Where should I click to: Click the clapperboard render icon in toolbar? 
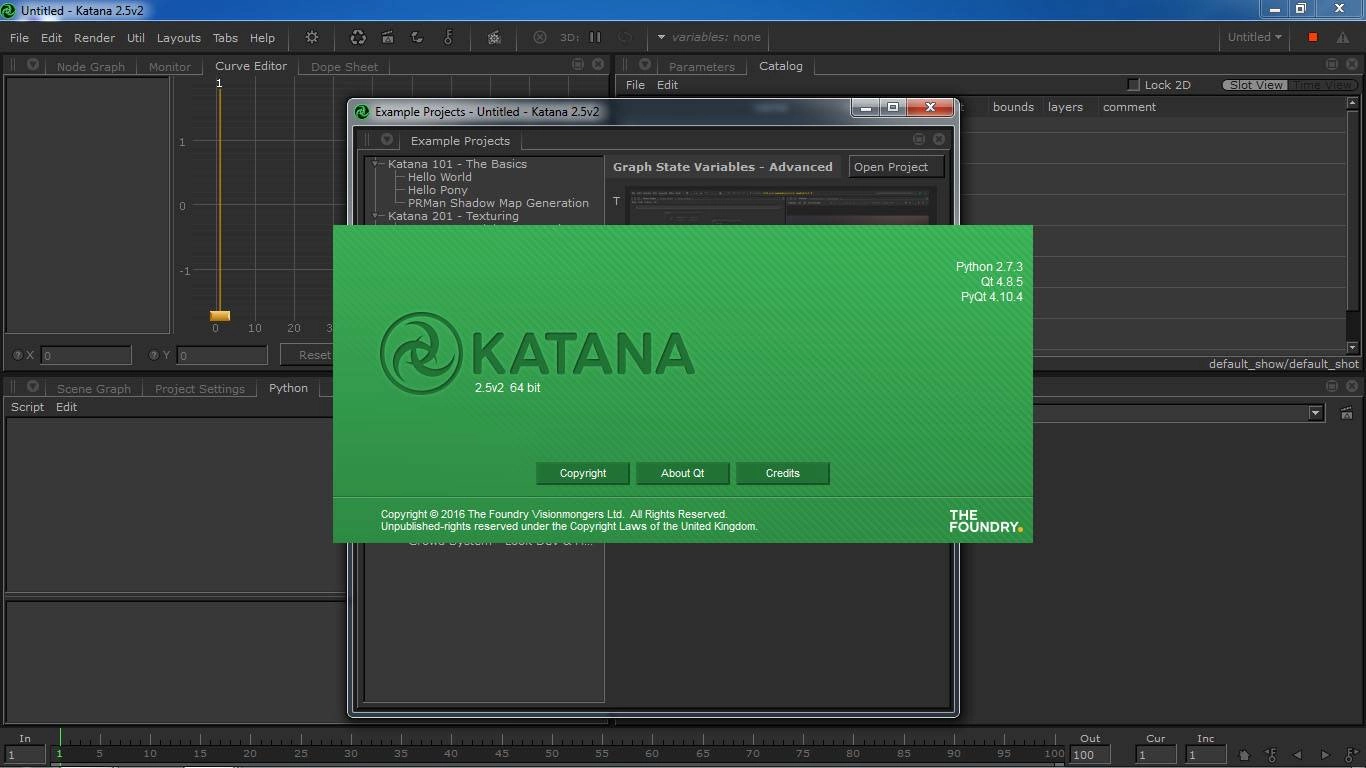point(387,37)
